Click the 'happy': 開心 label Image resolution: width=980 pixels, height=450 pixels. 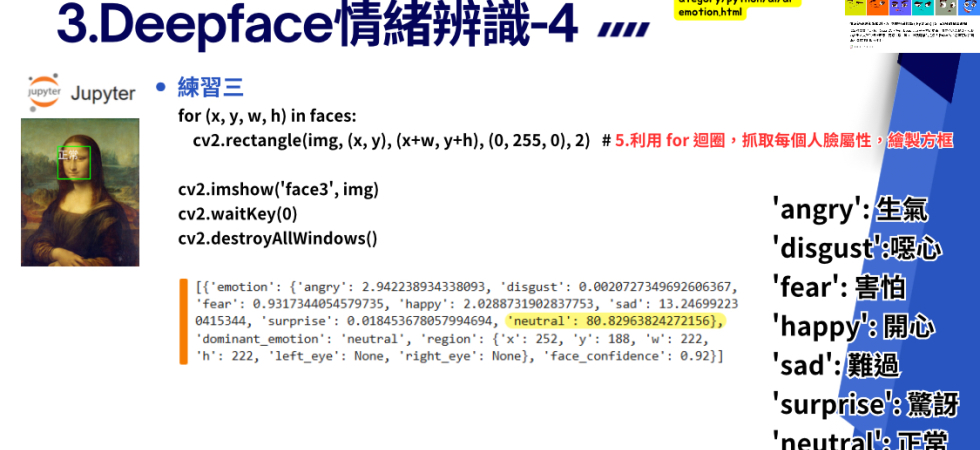tap(852, 326)
